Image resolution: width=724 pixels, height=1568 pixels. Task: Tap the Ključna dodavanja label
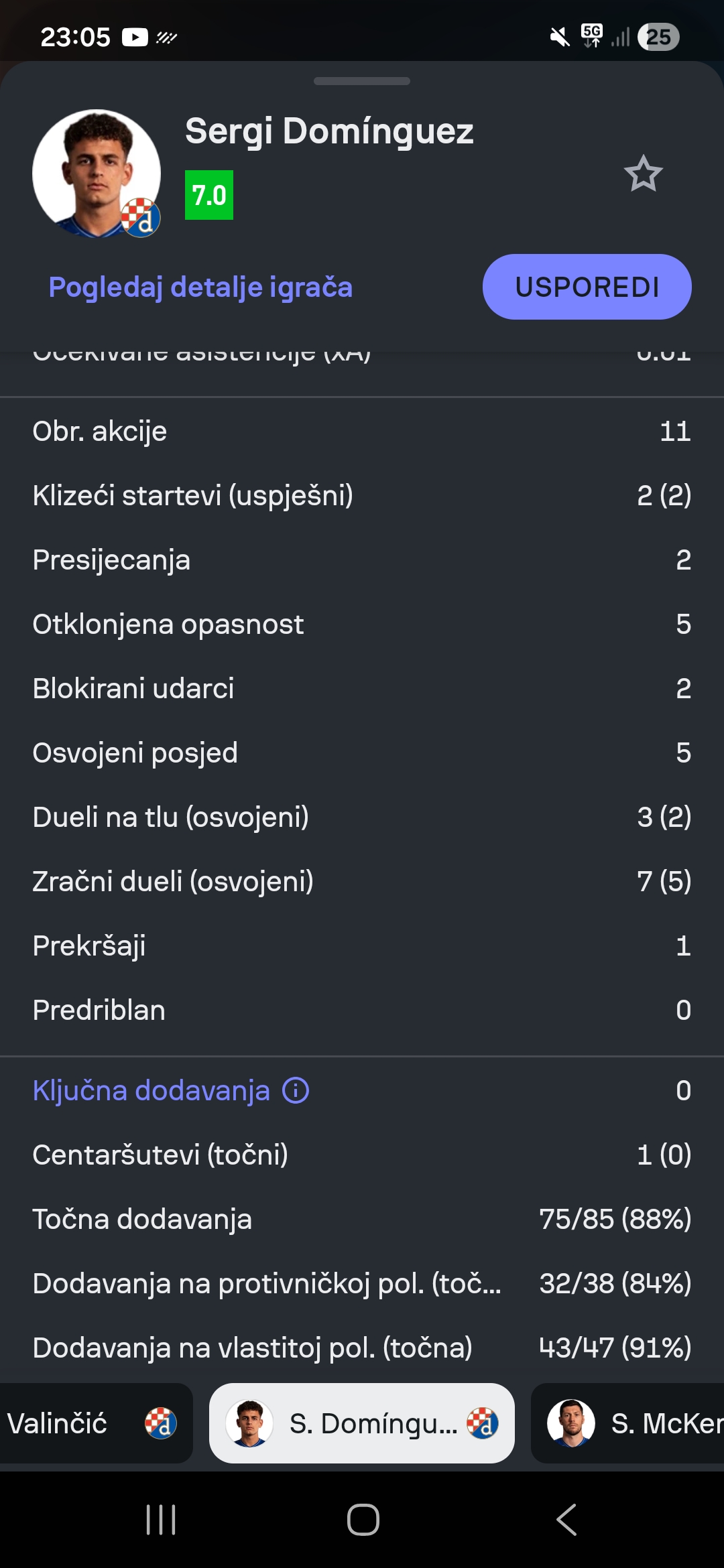click(152, 1090)
